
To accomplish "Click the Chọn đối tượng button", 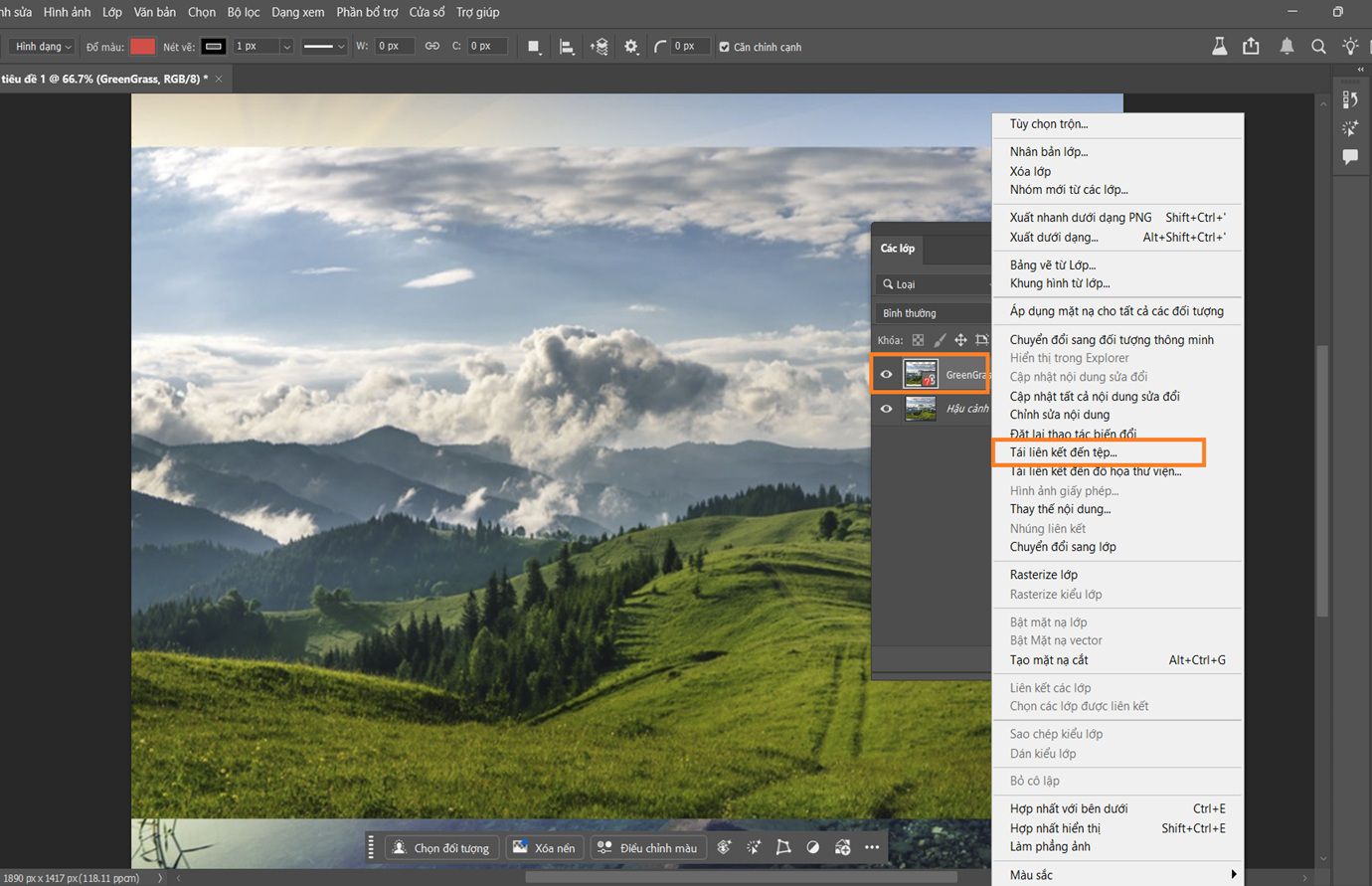I will [x=440, y=847].
